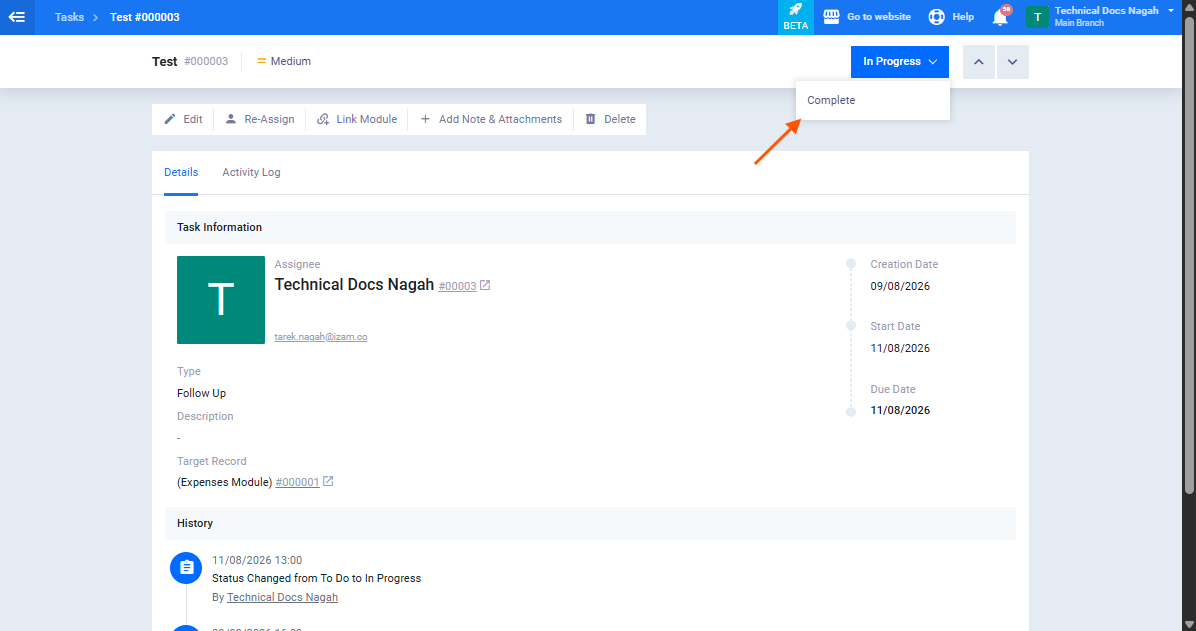The width and height of the screenshot is (1196, 631).
Task: Click the green T user avatar in header
Action: (1037, 17)
